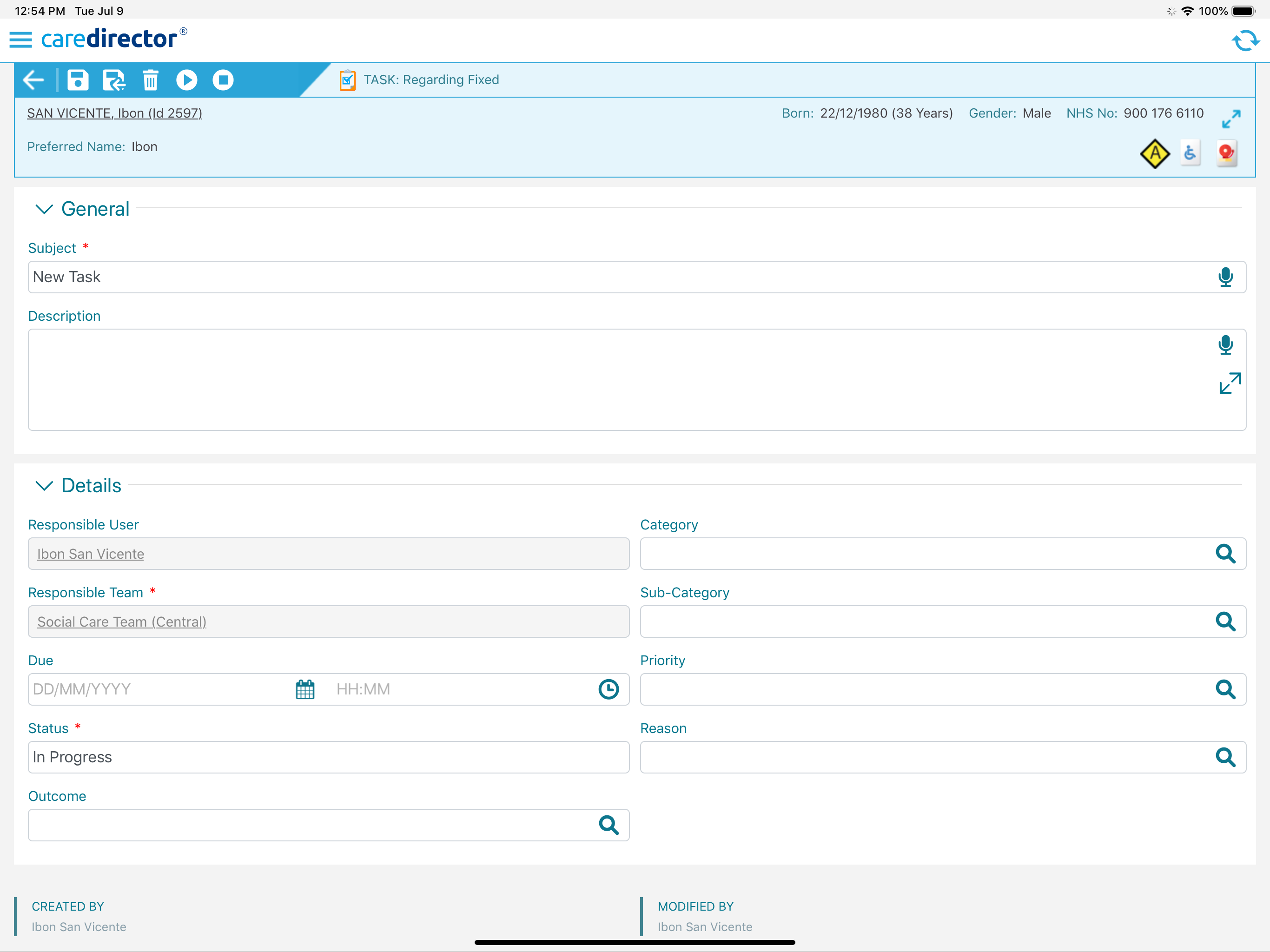1270x952 pixels.
Task: Open the Due time clock picker
Action: (609, 689)
